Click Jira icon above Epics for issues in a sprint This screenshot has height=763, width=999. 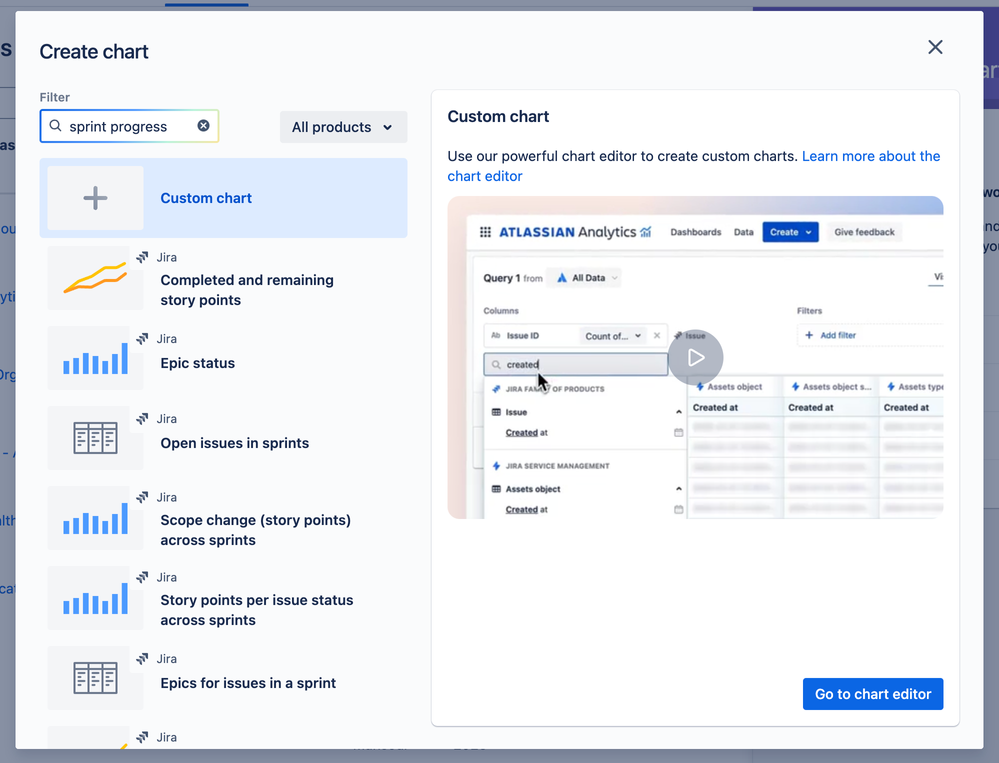tap(142, 659)
